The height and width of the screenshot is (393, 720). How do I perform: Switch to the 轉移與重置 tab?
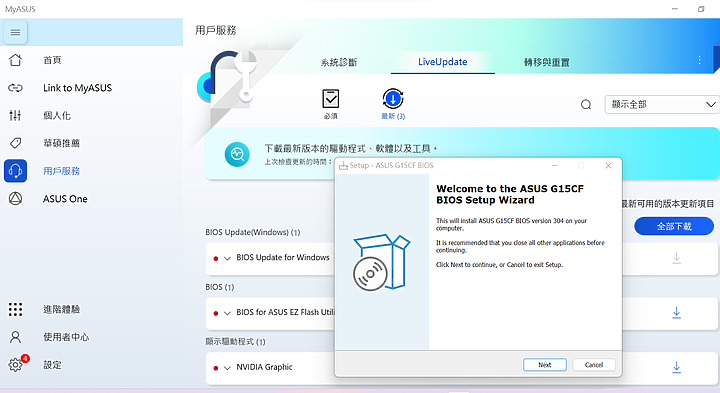tap(547, 62)
